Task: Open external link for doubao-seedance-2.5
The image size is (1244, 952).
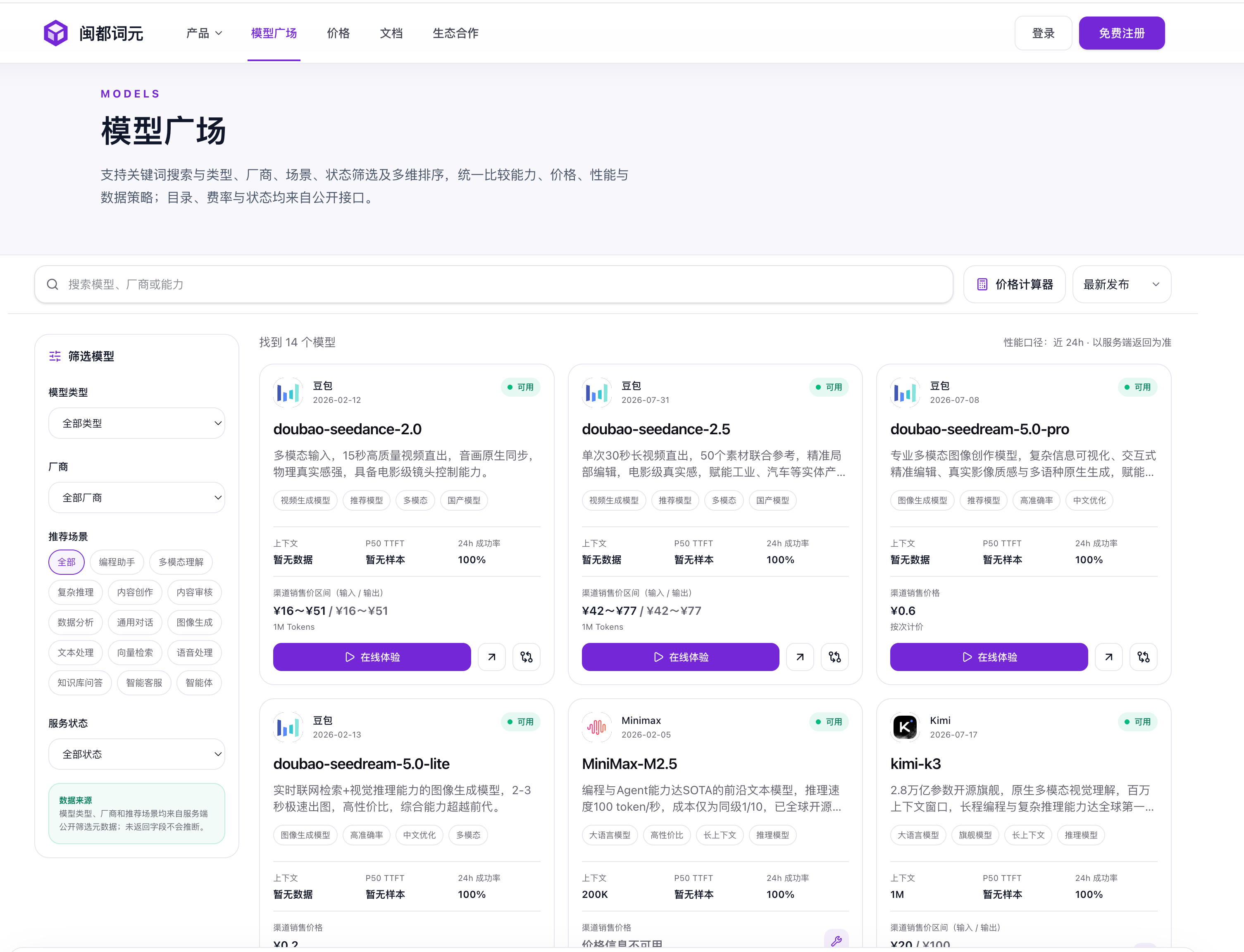Action: pos(800,657)
